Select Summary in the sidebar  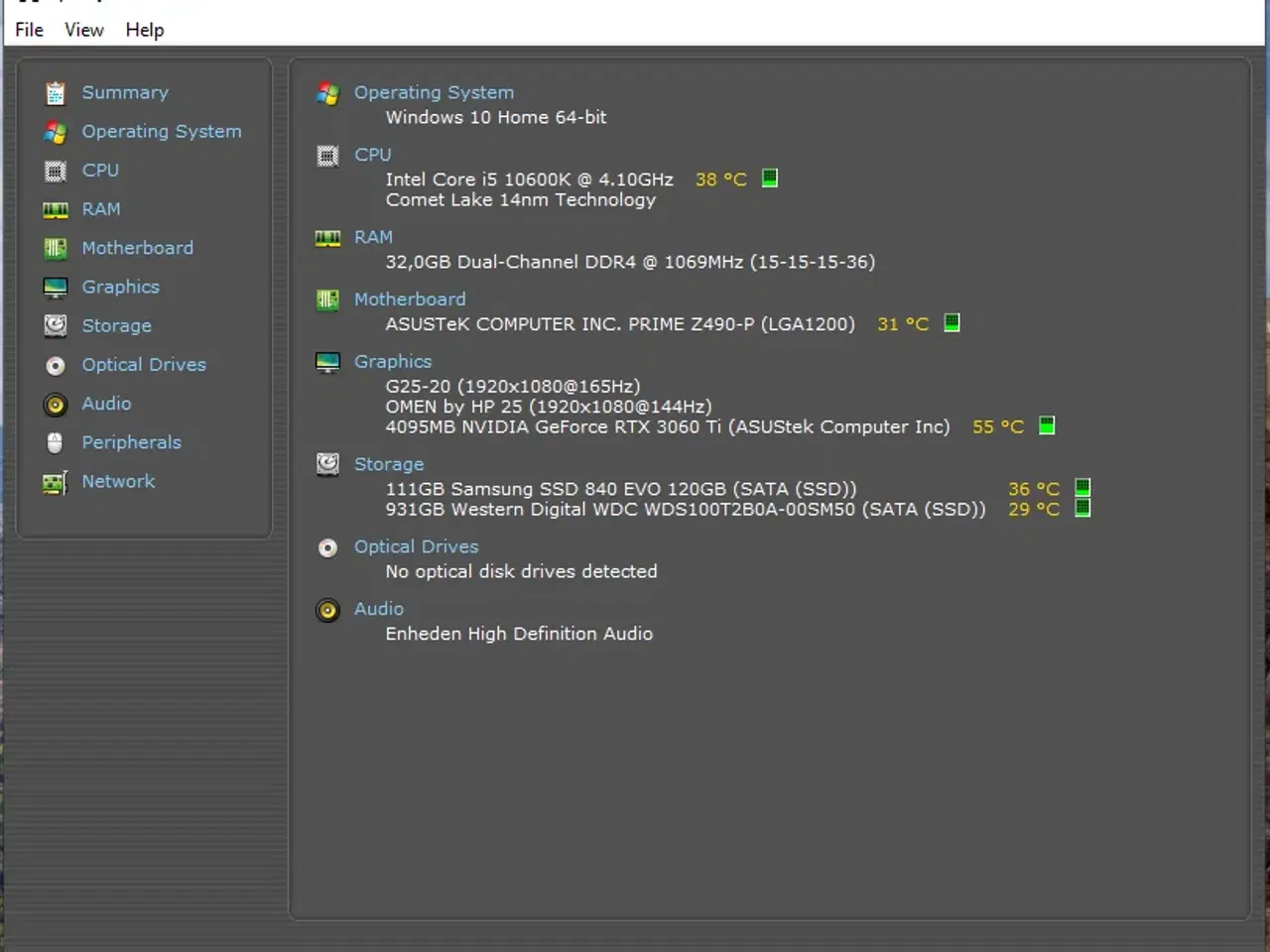click(125, 92)
